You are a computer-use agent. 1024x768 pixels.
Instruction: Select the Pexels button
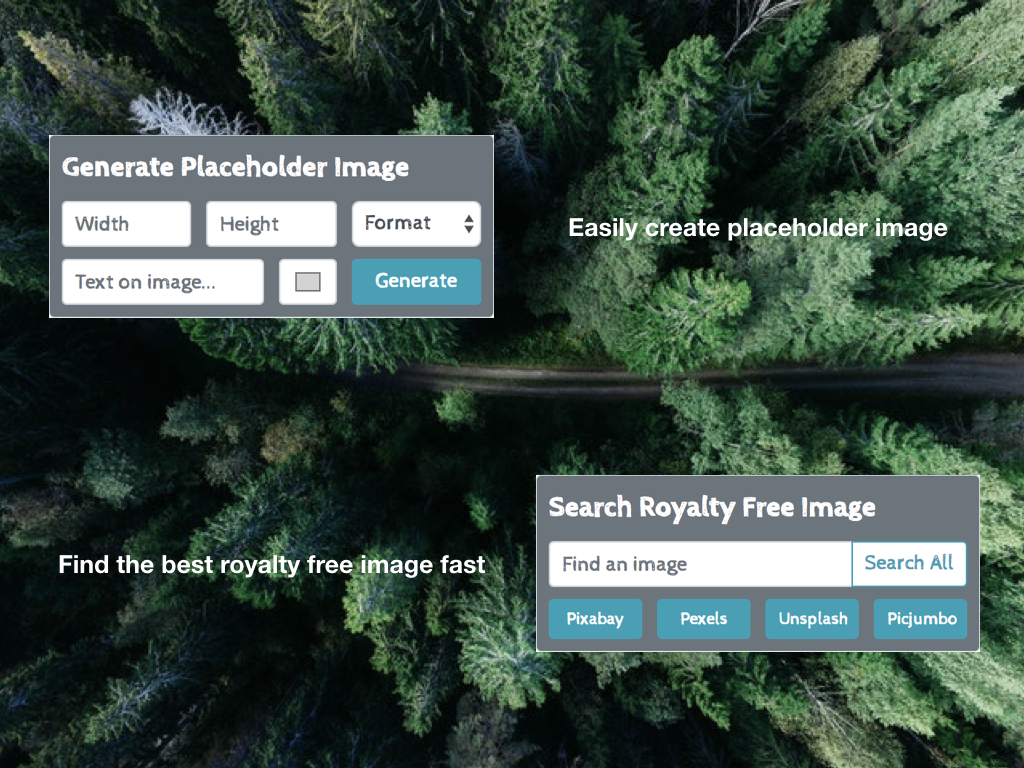pyautogui.click(x=703, y=619)
